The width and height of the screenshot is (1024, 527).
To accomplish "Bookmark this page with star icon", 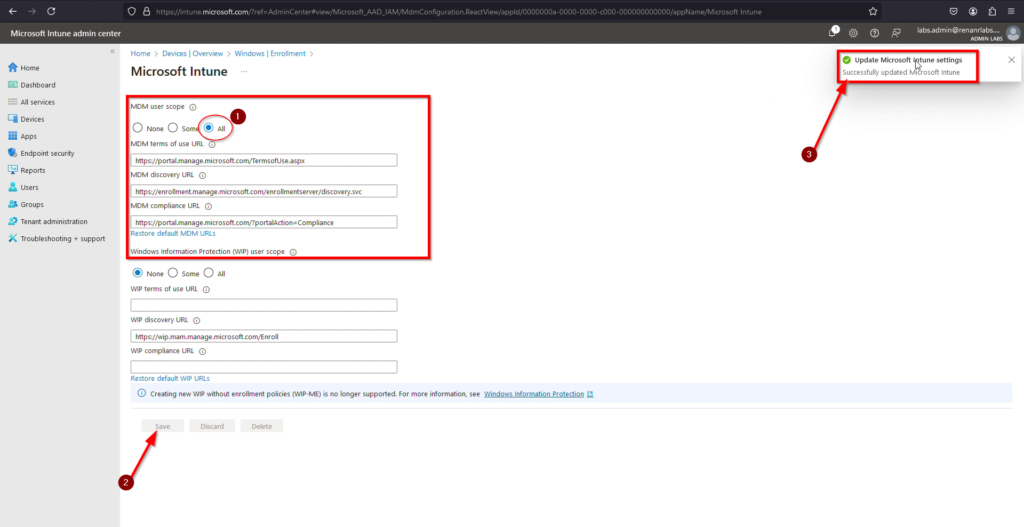I will click(x=873, y=11).
